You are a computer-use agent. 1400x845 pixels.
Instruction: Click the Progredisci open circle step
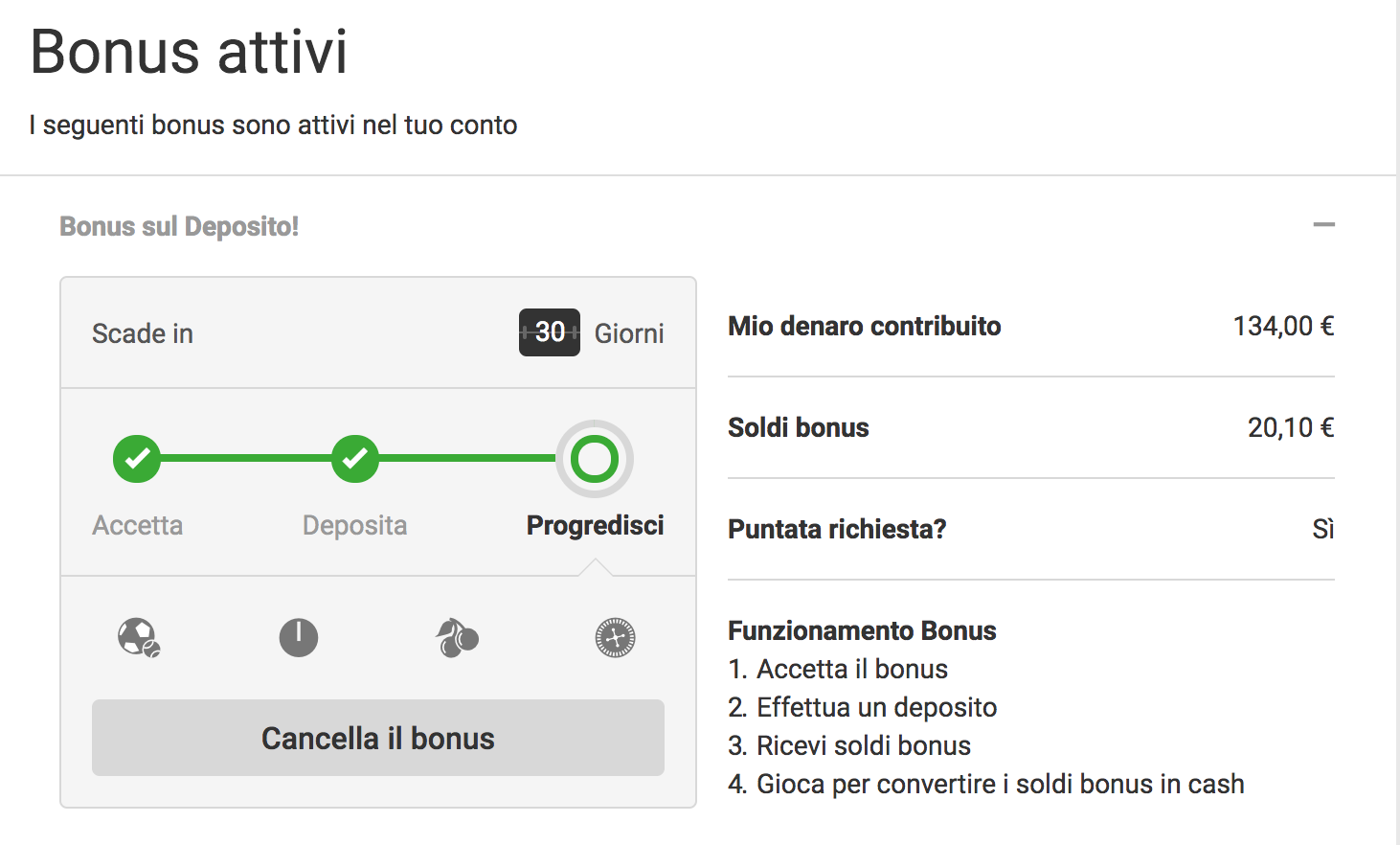click(x=595, y=459)
